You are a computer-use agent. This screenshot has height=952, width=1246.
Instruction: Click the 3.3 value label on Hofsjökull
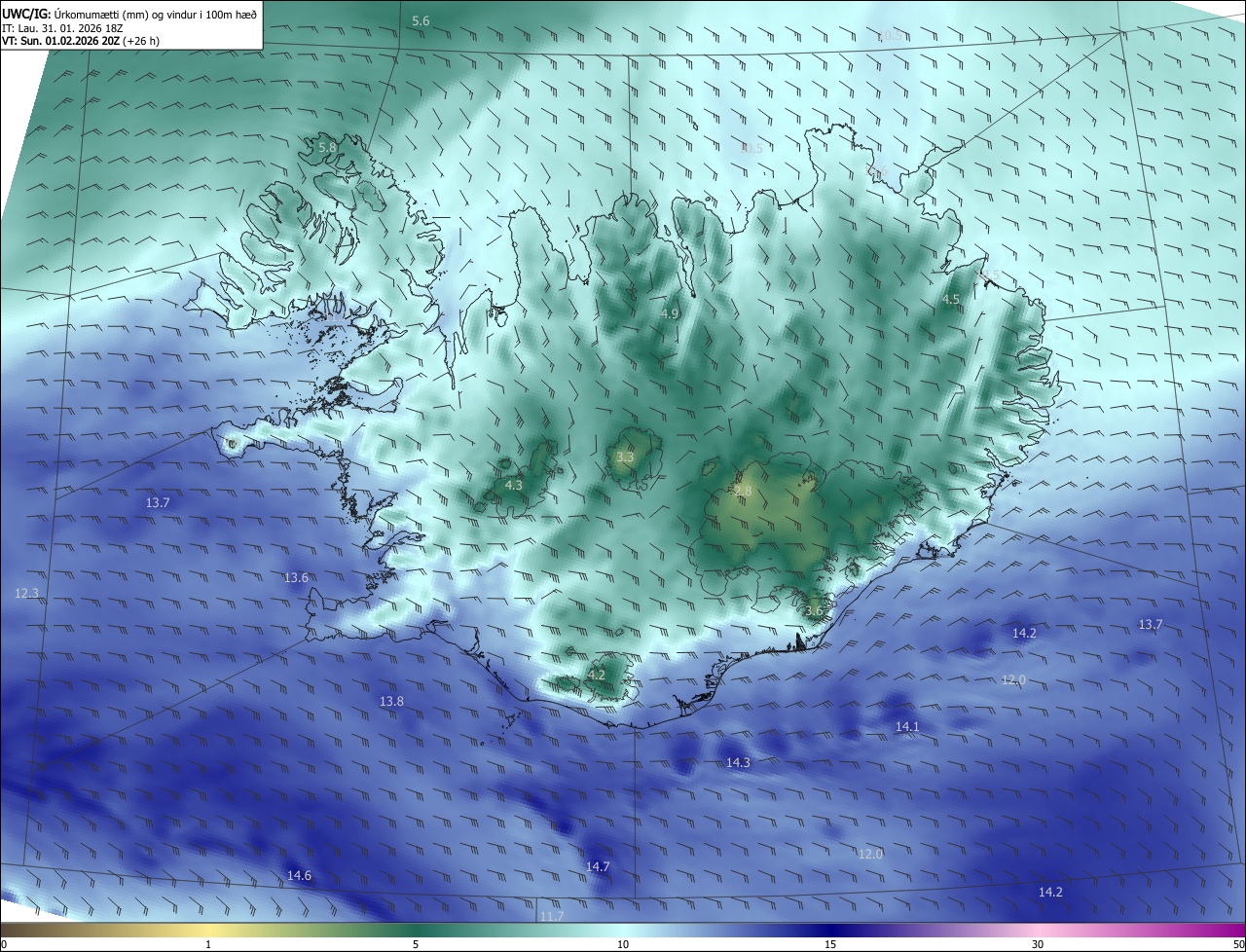pyautogui.click(x=625, y=457)
